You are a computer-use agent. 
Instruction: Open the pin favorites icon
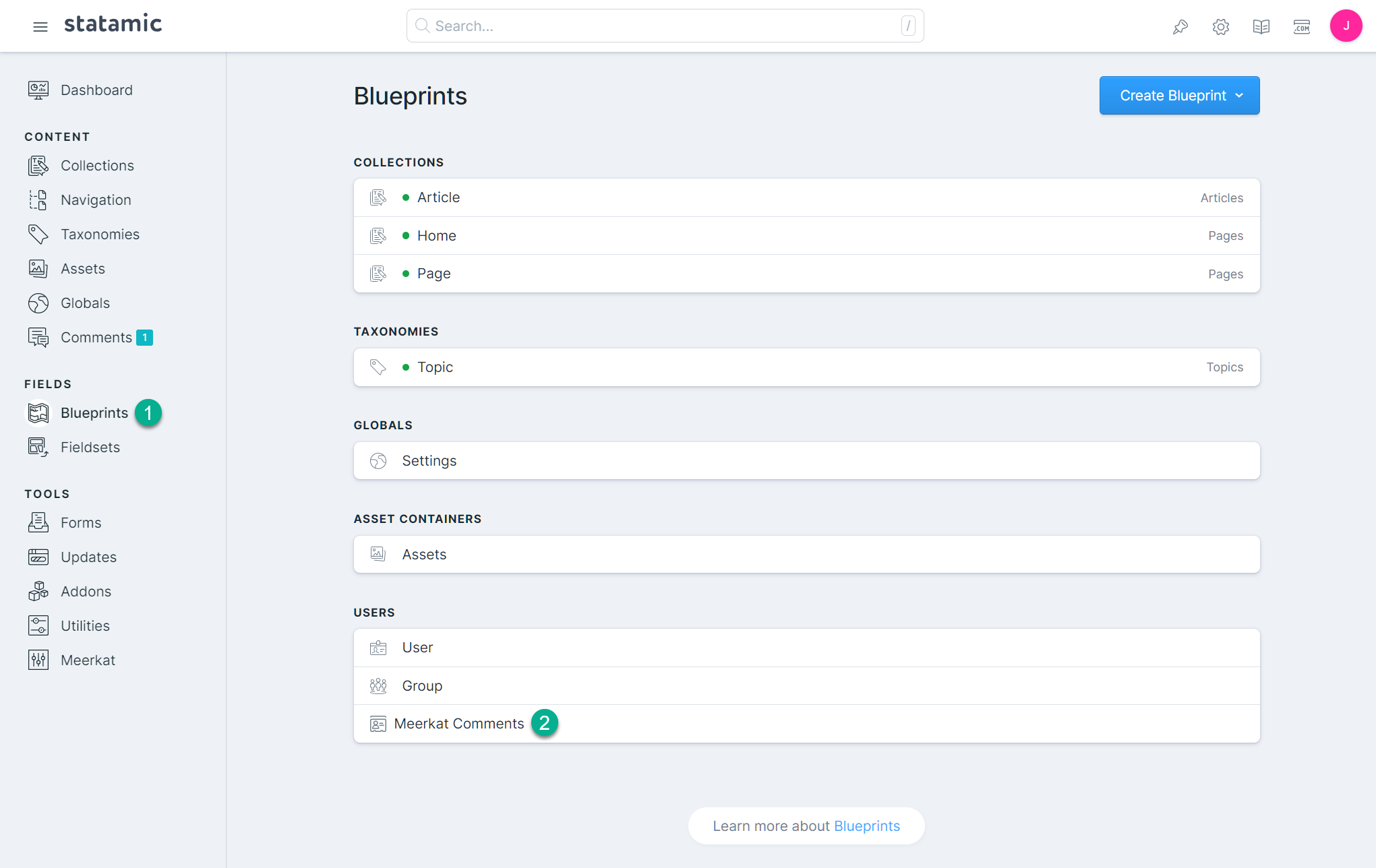coord(1180,26)
